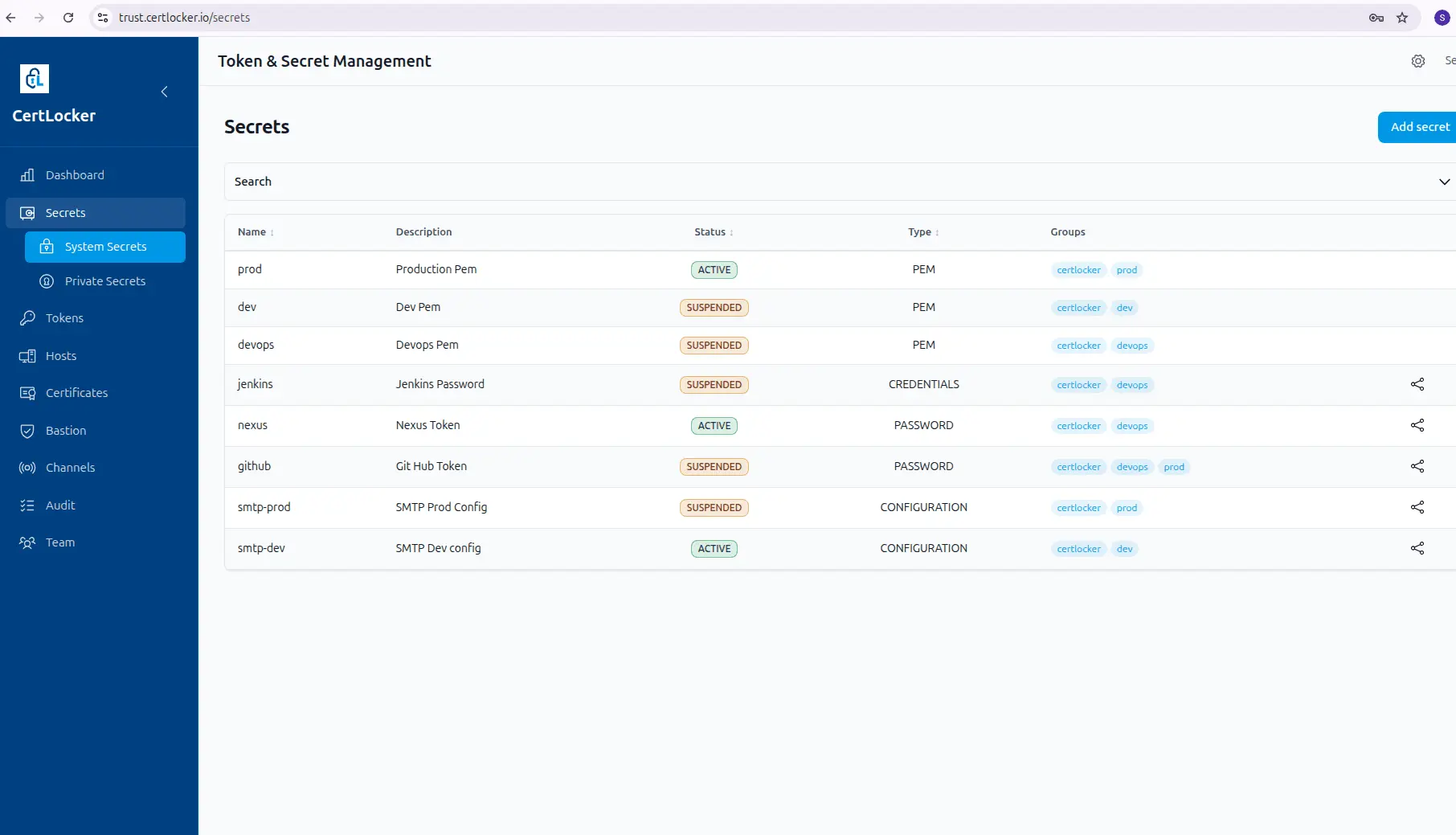The height and width of the screenshot is (835, 1456).
Task: Click the ACTIVE badge in smtp-dev row
Action: coord(714,549)
